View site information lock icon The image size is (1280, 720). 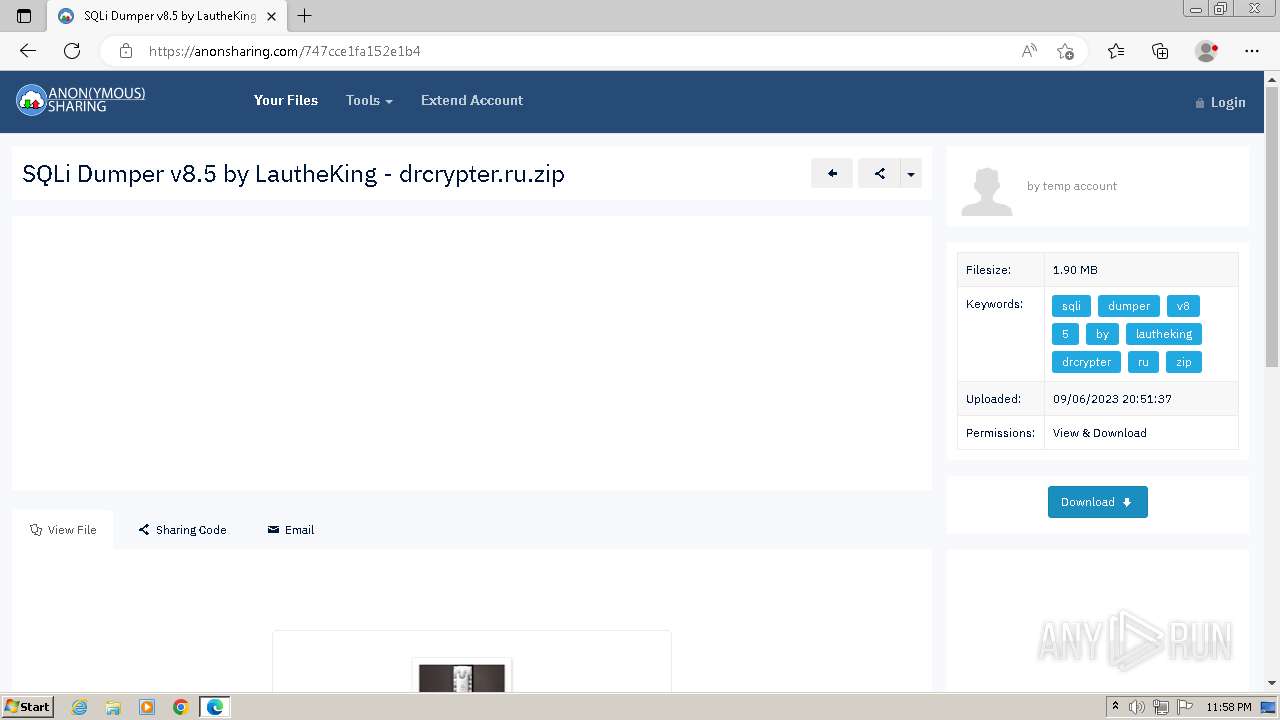click(126, 51)
